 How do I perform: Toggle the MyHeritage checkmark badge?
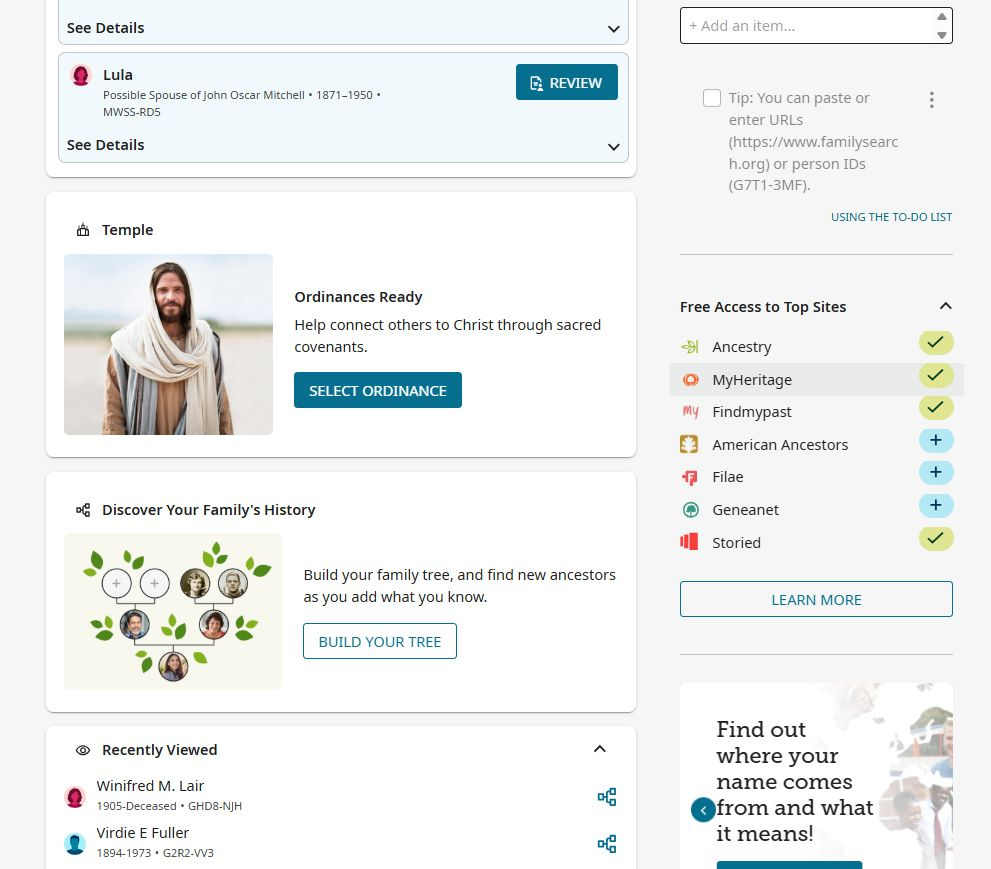point(936,375)
